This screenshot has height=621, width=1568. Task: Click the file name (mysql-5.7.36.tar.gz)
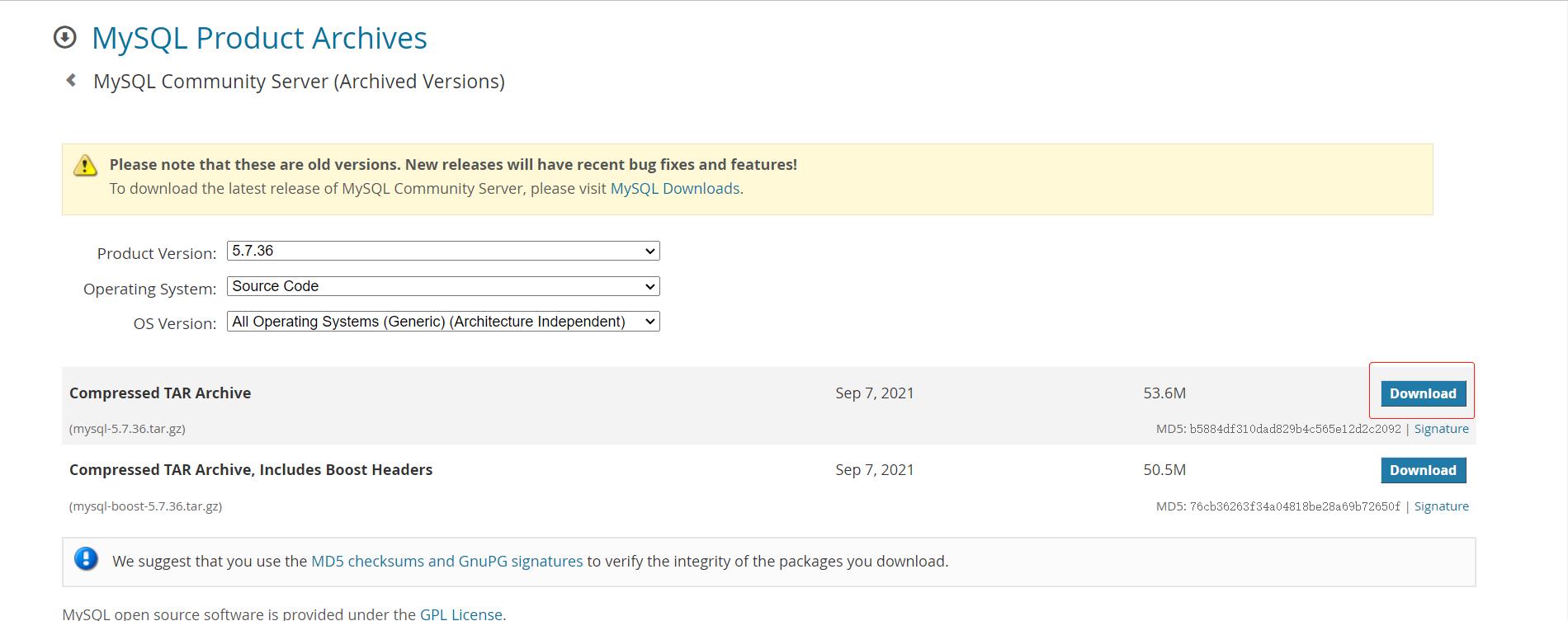(127, 429)
